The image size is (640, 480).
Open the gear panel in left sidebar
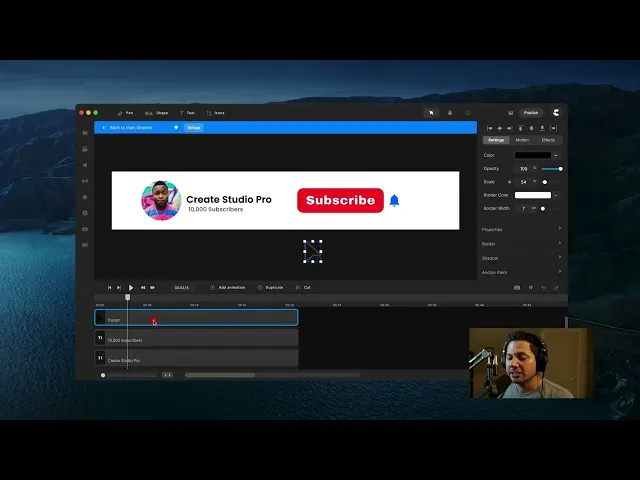coord(85,213)
